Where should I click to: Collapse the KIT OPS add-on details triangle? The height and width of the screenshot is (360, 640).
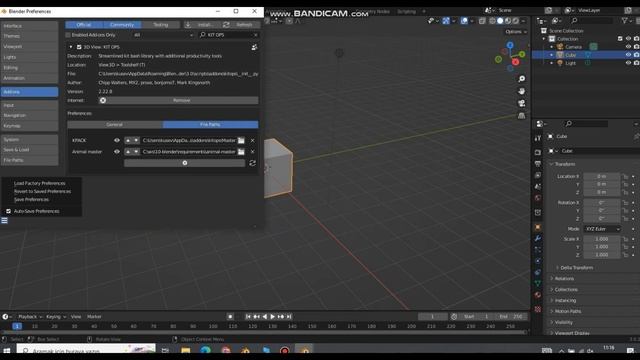71,47
